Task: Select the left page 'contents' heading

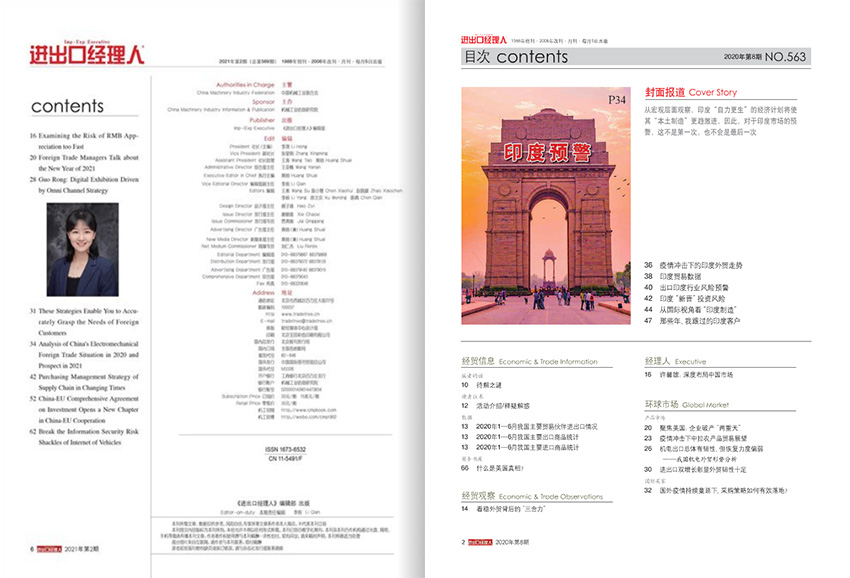Action: (x=67, y=106)
